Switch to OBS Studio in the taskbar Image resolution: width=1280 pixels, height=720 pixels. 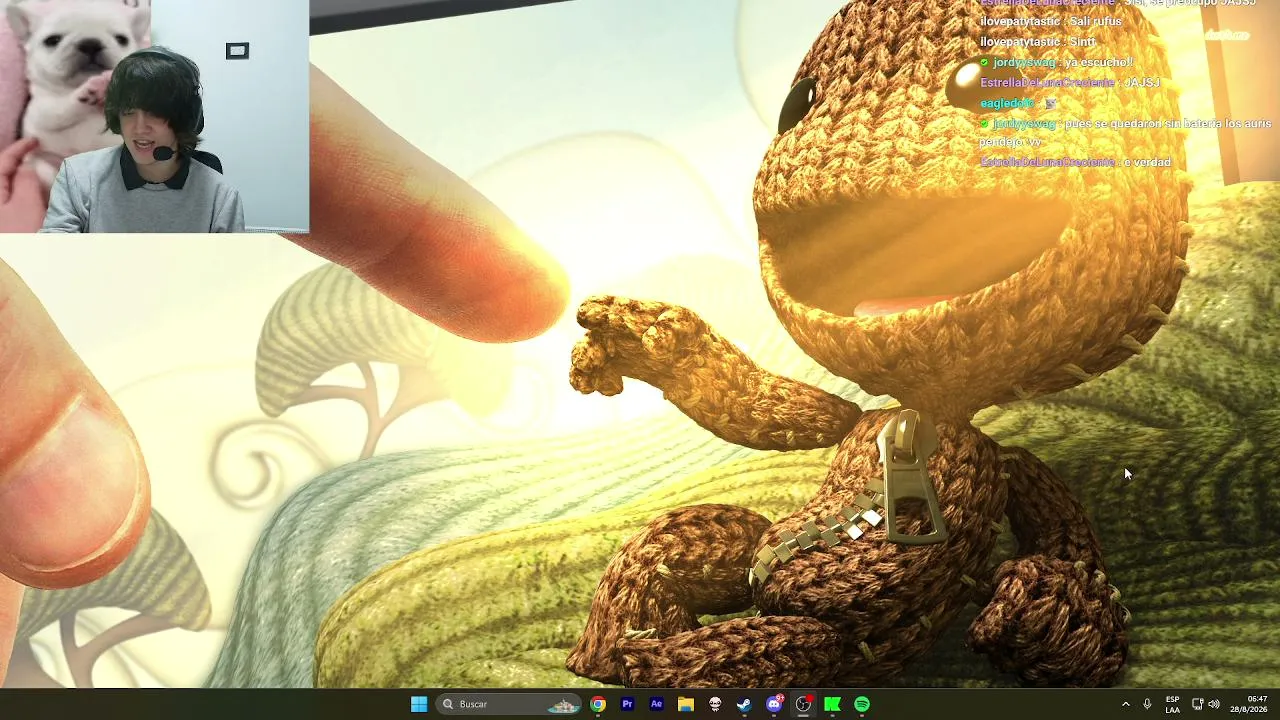click(x=803, y=704)
